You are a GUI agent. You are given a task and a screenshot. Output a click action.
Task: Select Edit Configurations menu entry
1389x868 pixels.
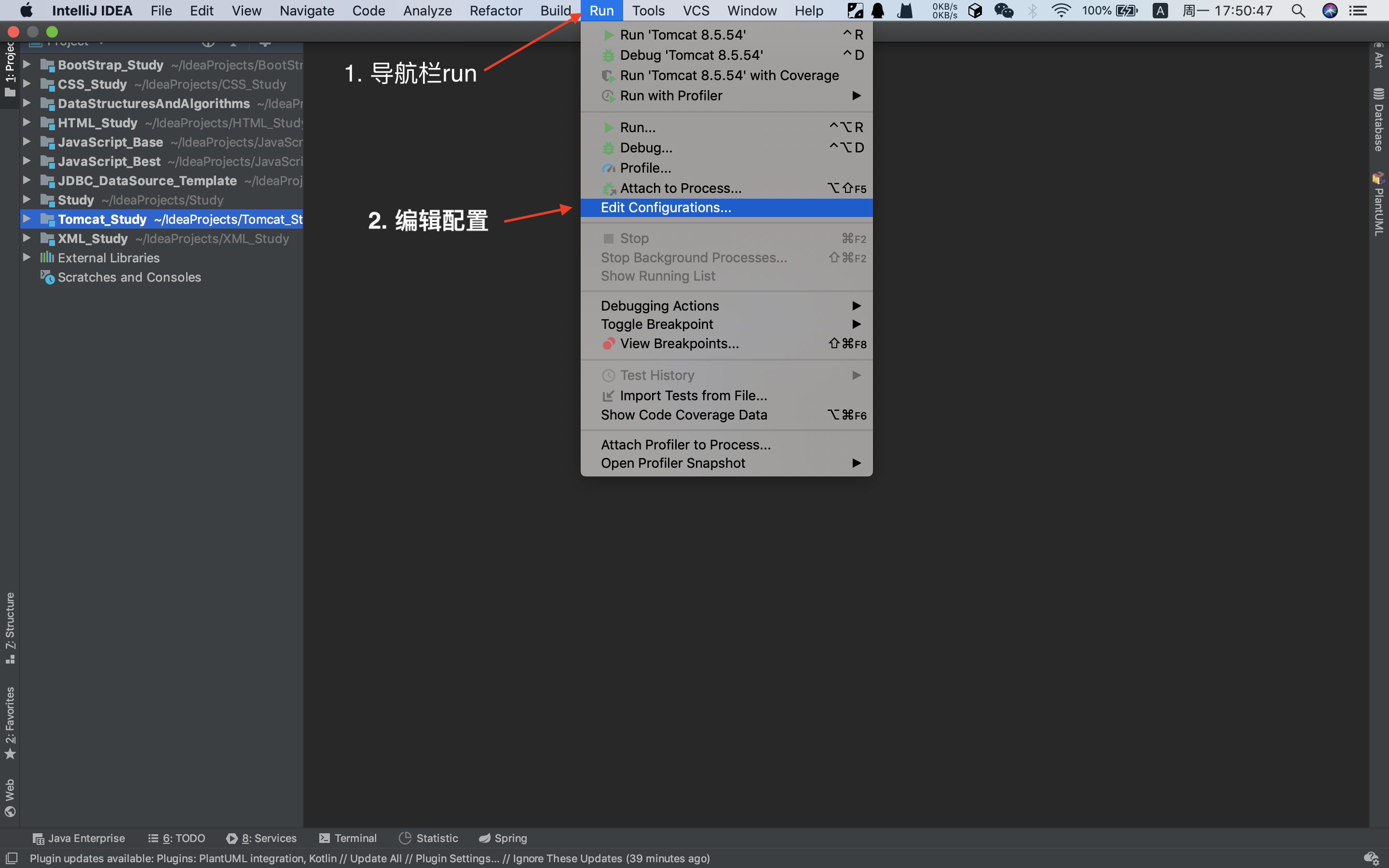666,207
